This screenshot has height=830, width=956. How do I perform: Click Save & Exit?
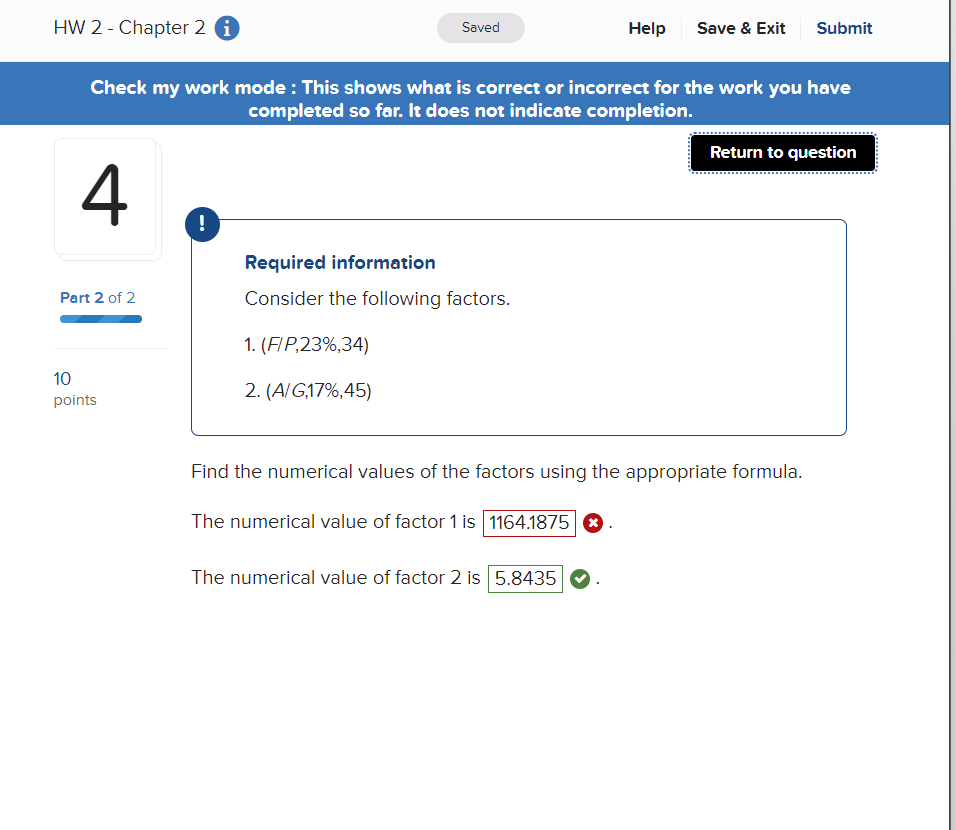coord(740,28)
